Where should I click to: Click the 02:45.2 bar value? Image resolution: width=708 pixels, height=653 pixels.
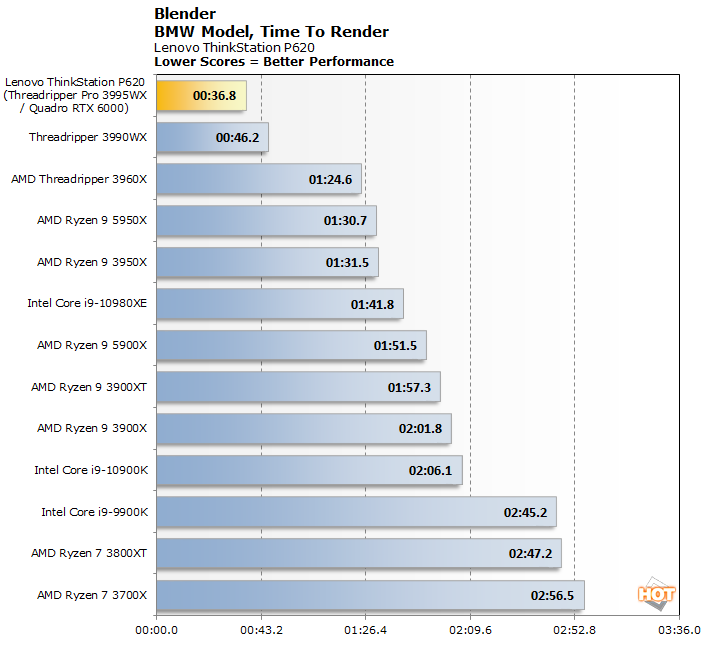point(525,513)
